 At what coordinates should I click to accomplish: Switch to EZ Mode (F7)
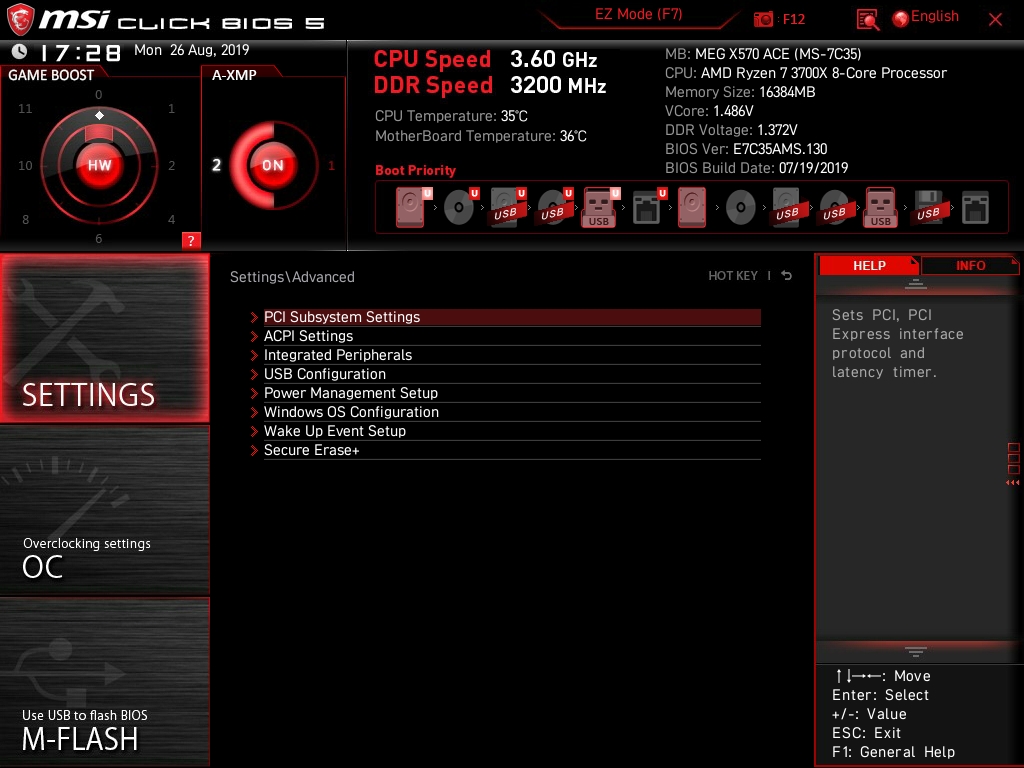pyautogui.click(x=638, y=14)
